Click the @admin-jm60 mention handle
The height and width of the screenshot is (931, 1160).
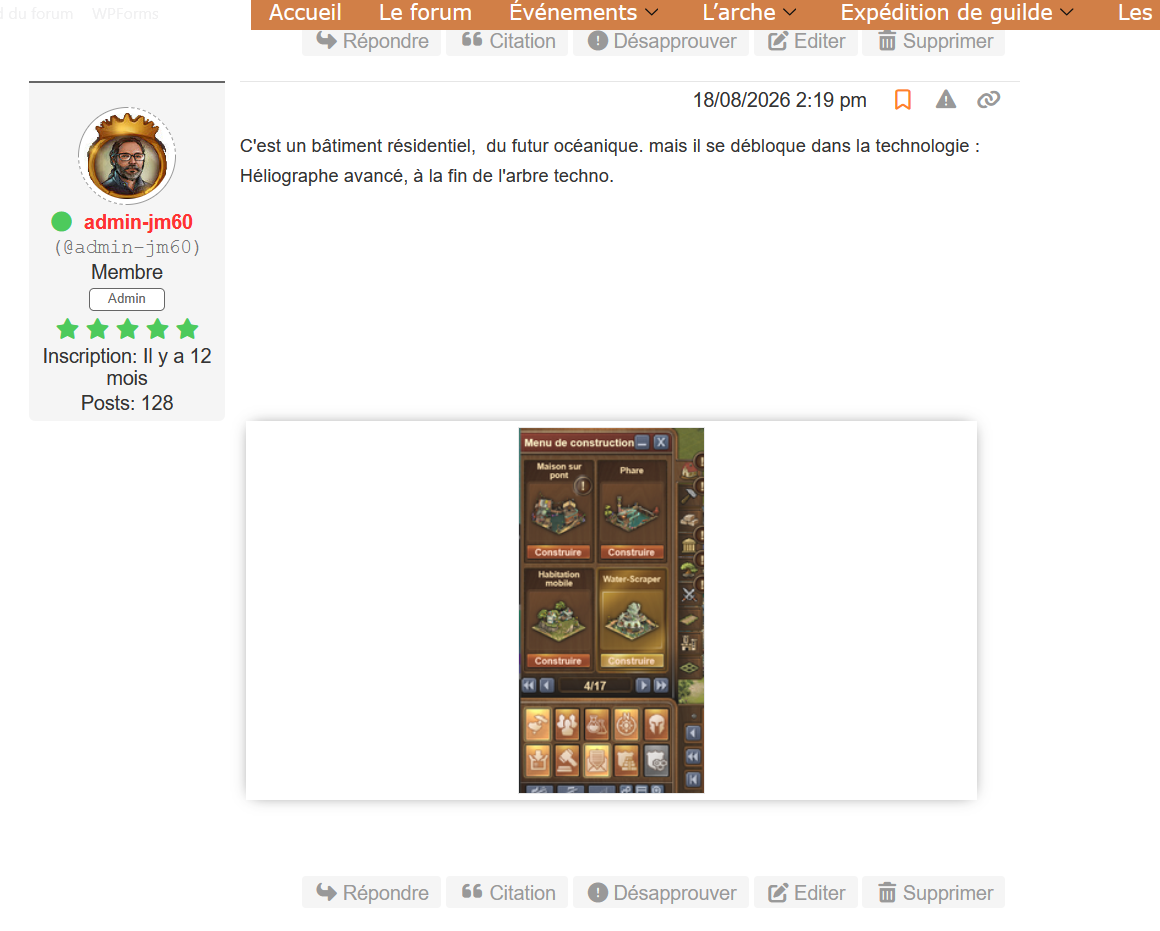tap(127, 247)
